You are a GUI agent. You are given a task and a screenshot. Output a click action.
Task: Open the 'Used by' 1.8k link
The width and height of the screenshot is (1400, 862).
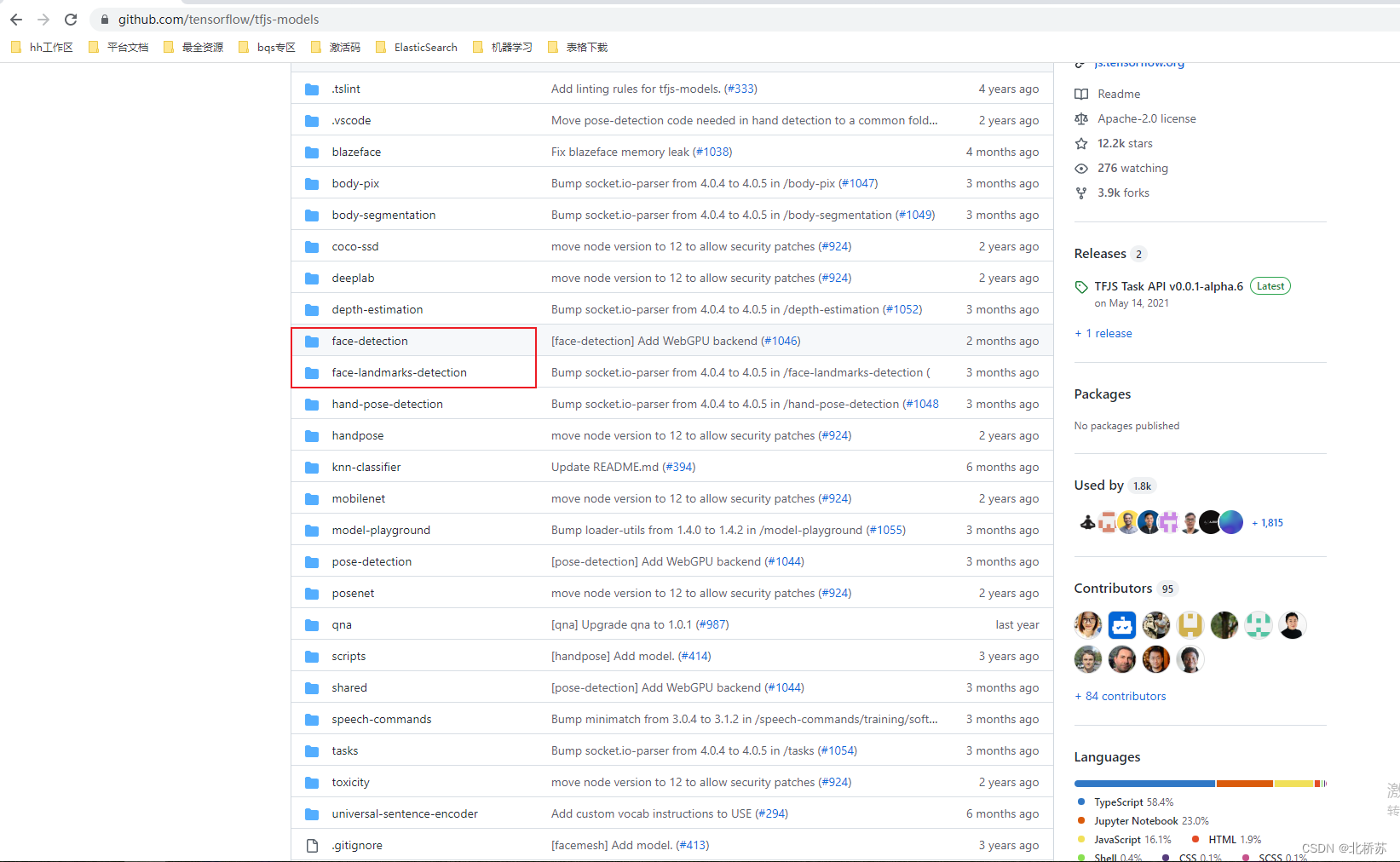coord(1115,486)
